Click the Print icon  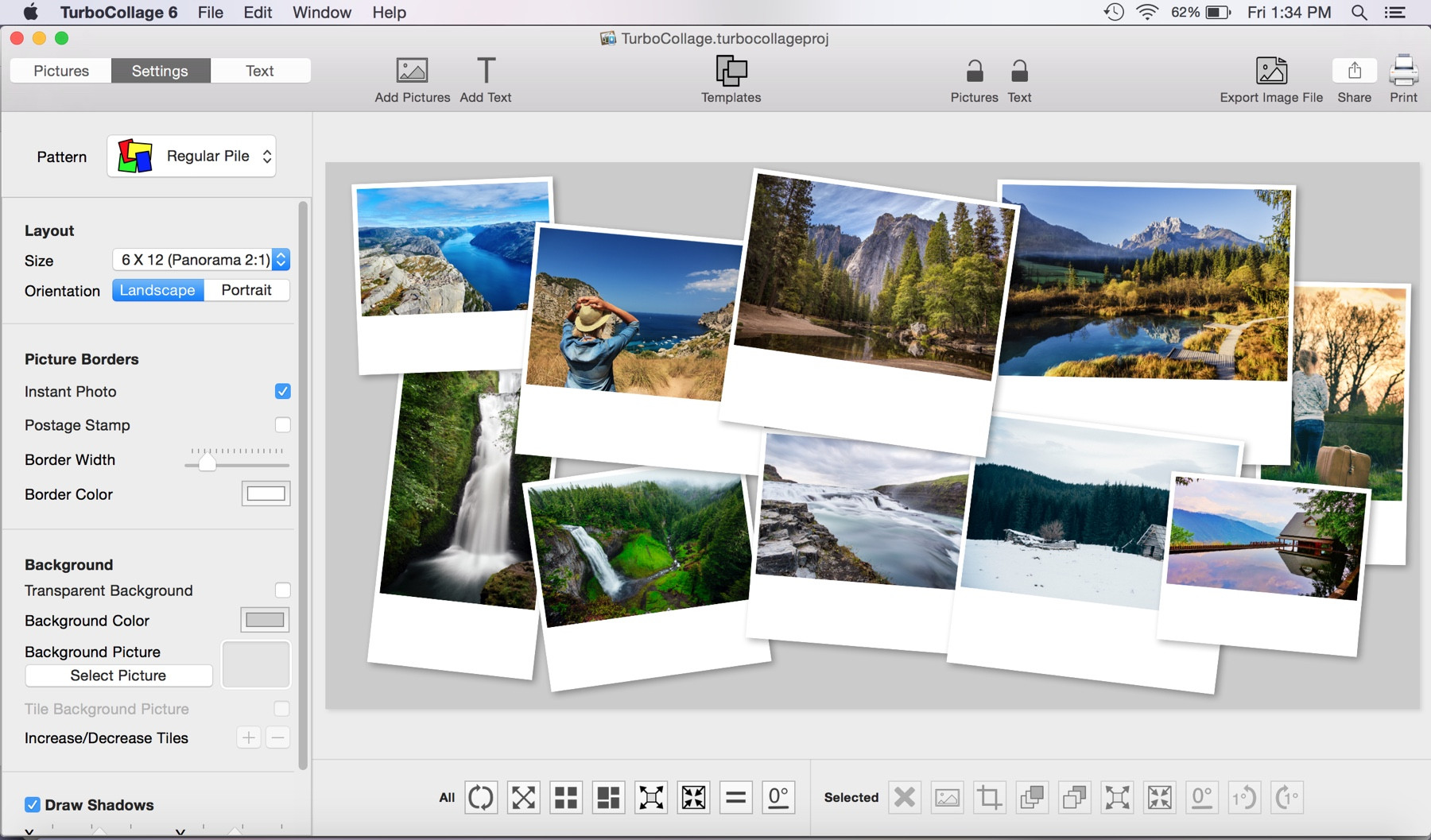(x=1403, y=71)
